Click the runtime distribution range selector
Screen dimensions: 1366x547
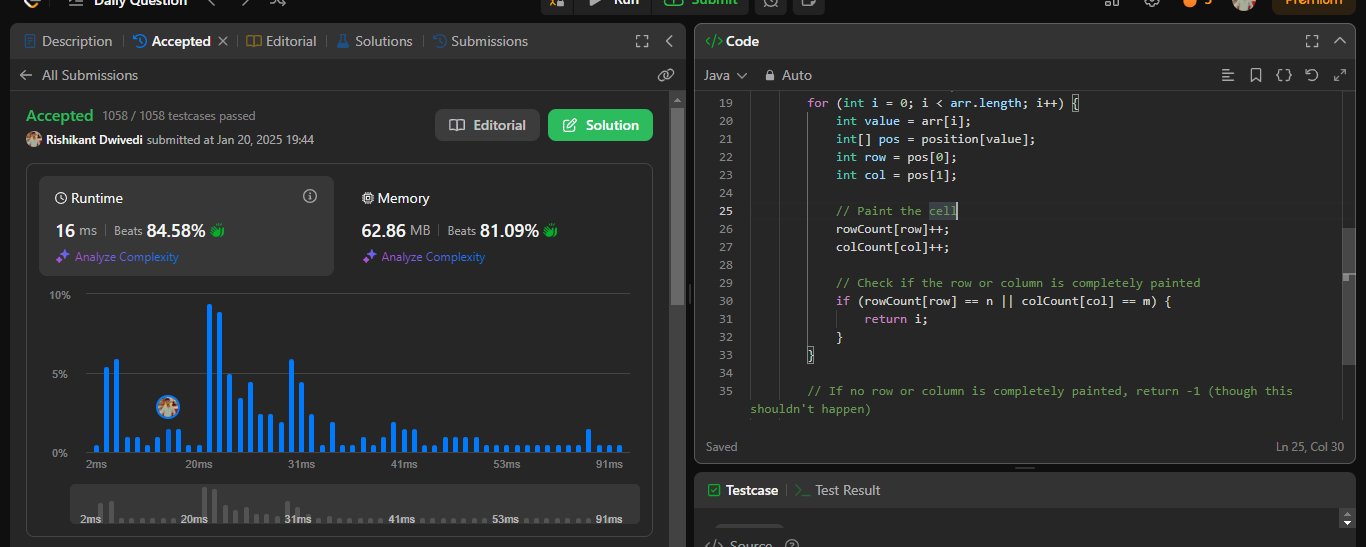(354, 504)
